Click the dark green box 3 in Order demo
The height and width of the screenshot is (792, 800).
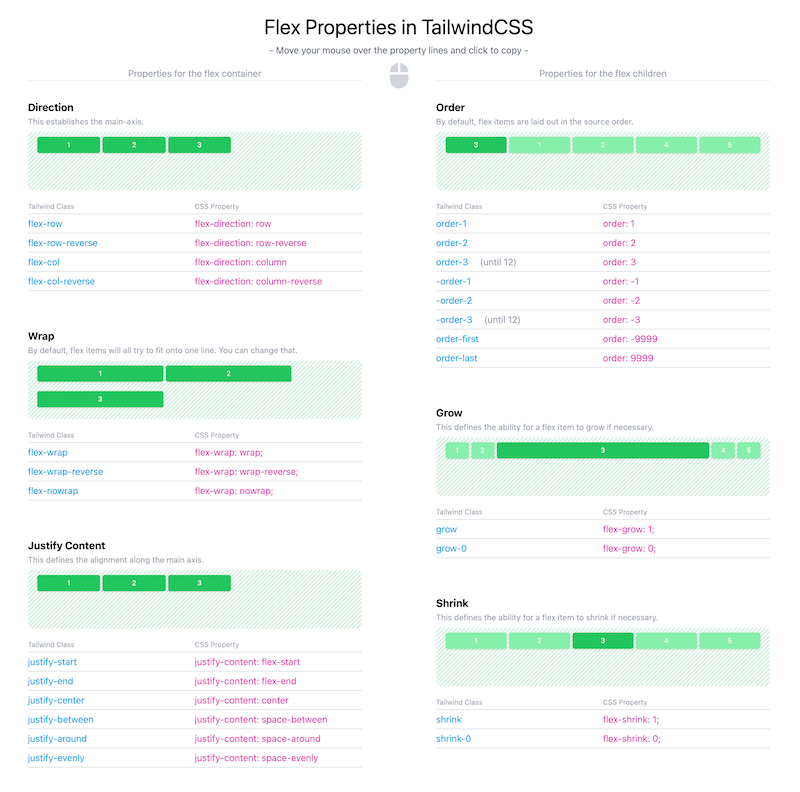tap(476, 145)
